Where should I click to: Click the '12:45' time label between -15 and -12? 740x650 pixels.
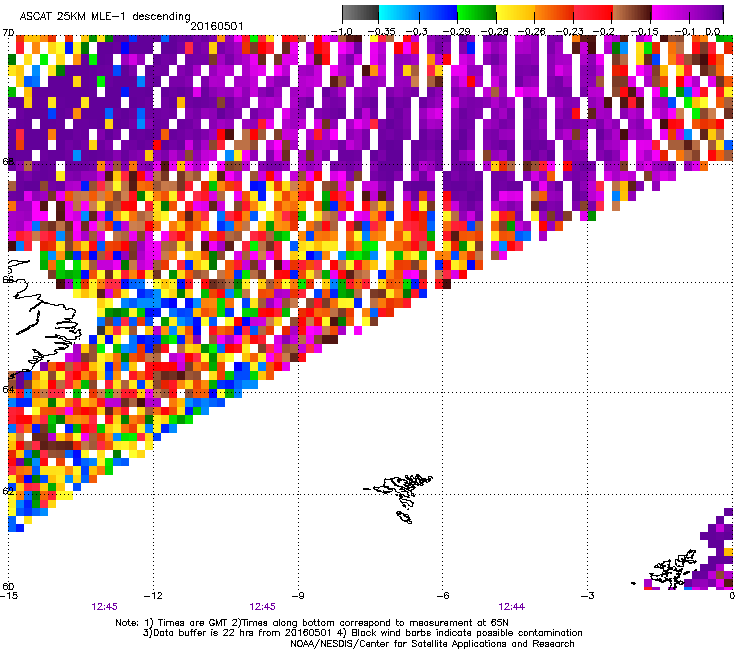pyautogui.click(x=105, y=607)
